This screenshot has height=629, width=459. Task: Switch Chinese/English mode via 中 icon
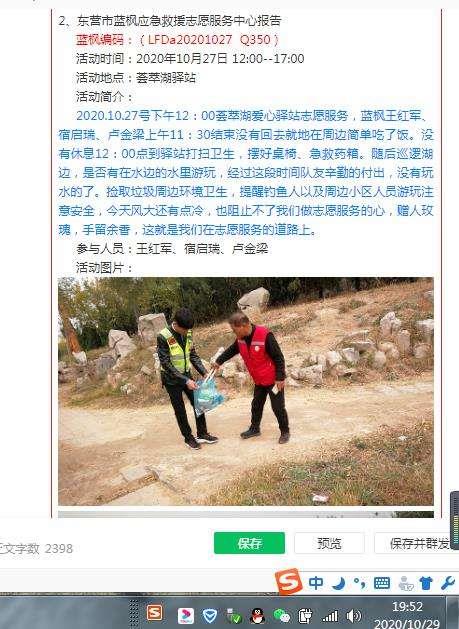(x=316, y=582)
